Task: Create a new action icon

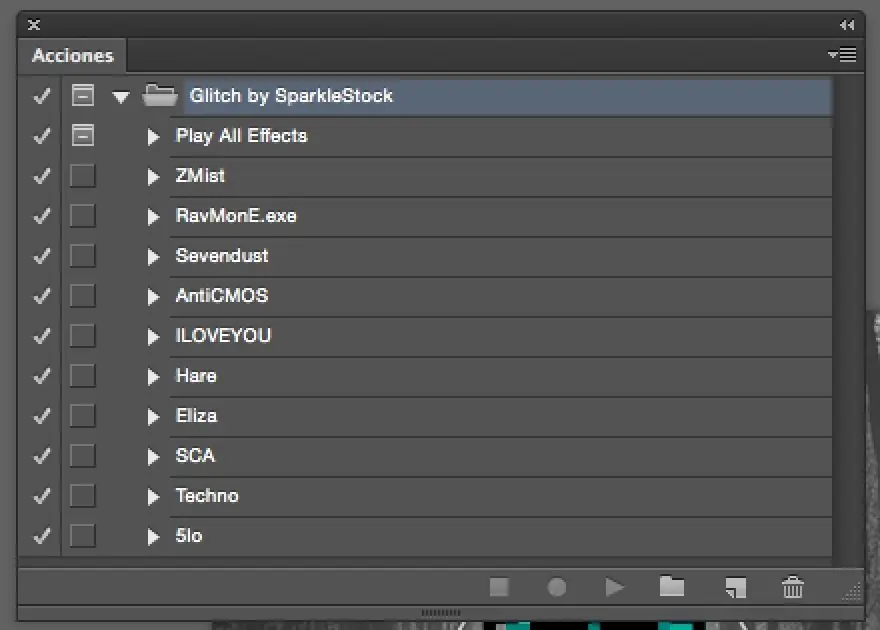Action: point(736,587)
